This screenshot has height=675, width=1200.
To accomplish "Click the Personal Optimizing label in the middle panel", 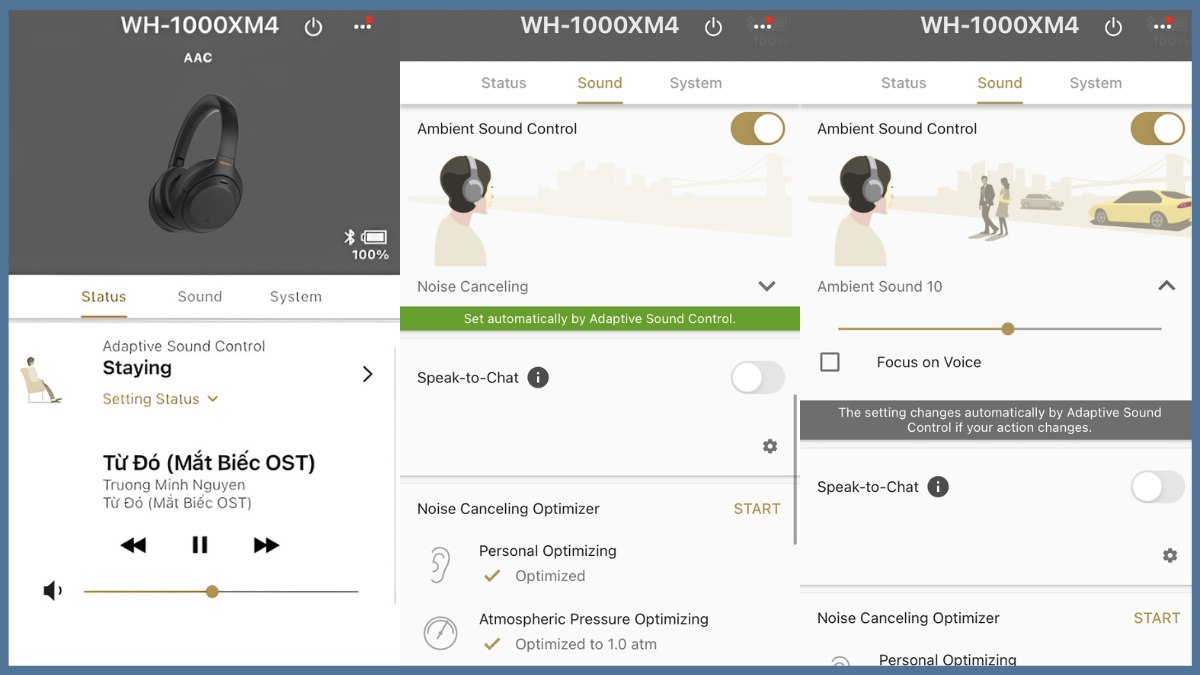I will point(548,551).
